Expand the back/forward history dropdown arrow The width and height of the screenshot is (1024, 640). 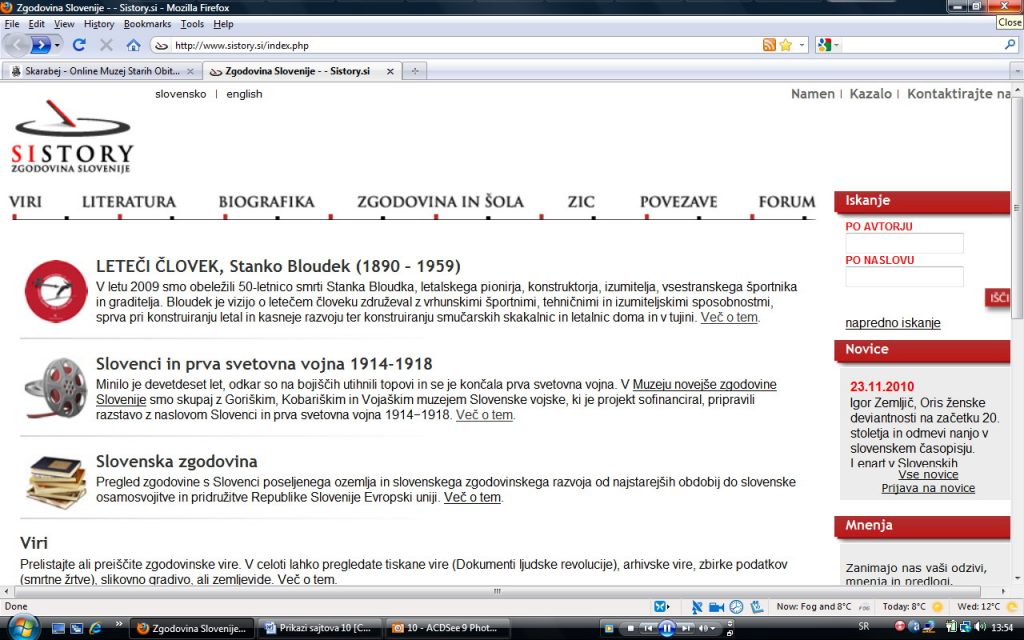pyautogui.click(x=57, y=45)
